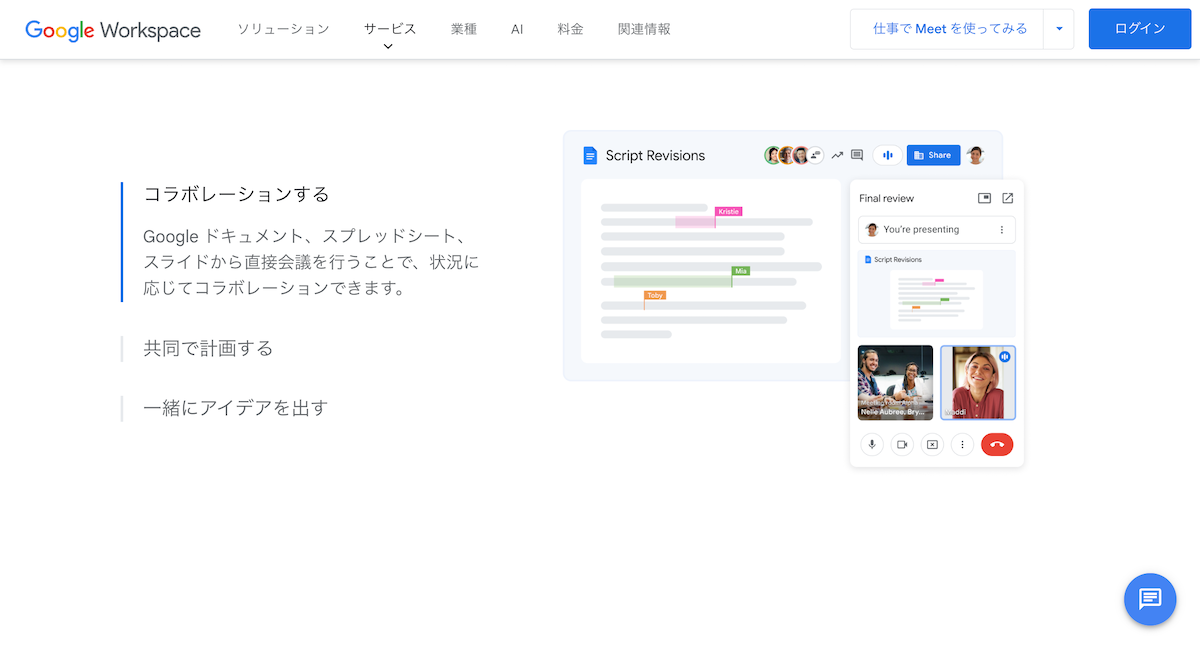
Task: Open the サービス navigation menu
Action: pyautogui.click(x=390, y=29)
